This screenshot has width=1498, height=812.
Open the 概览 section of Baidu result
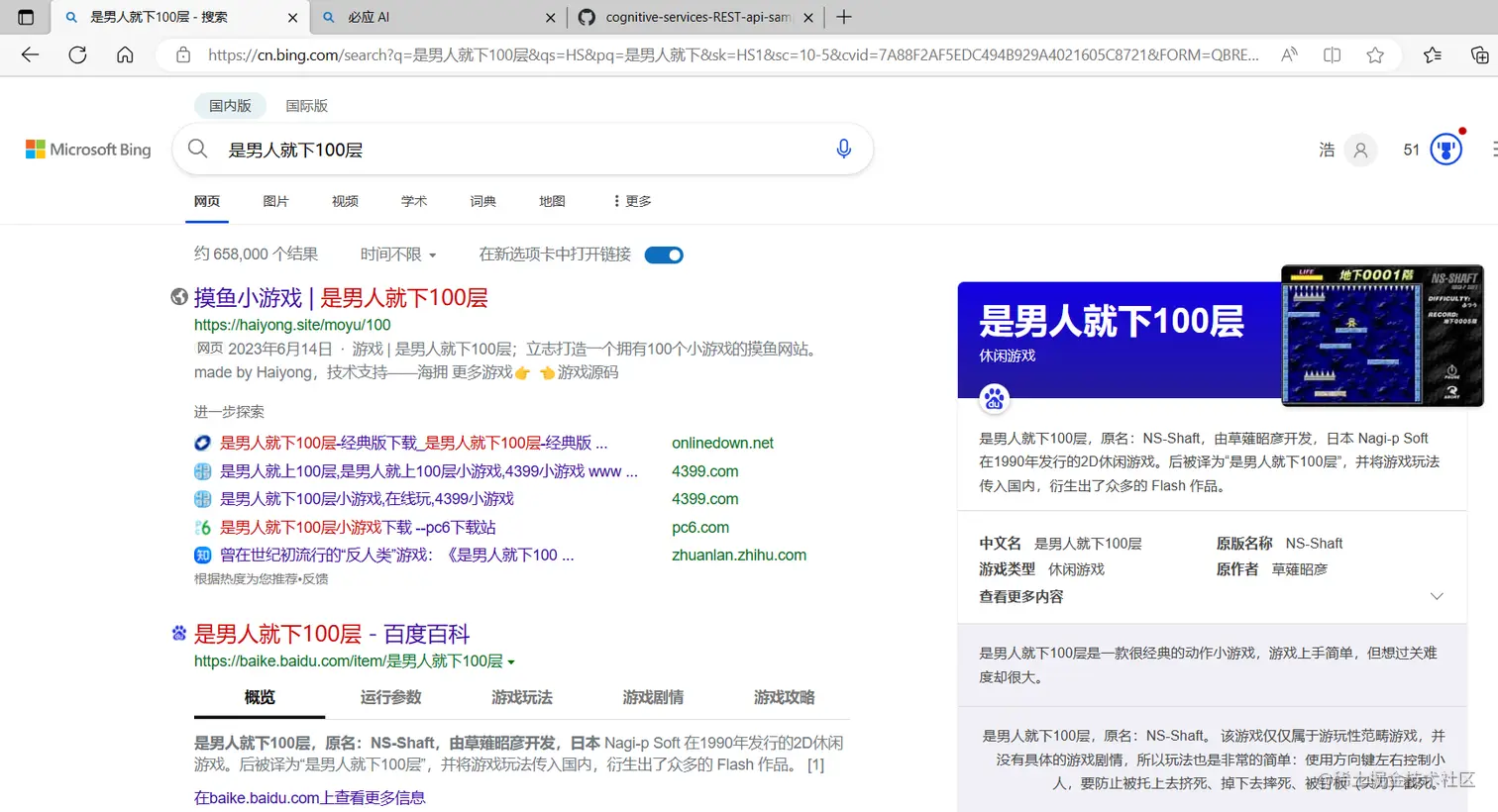[x=260, y=698]
